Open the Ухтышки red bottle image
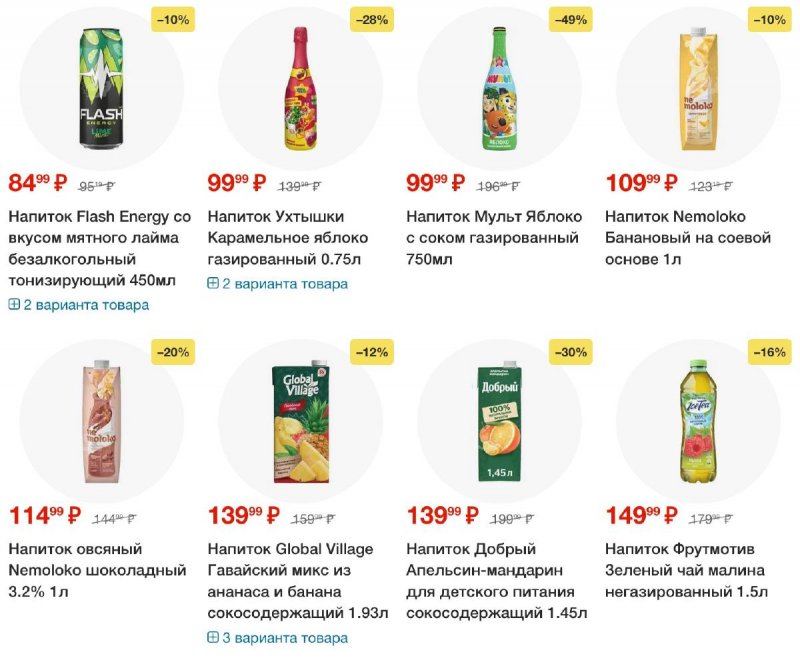 pyautogui.click(x=301, y=88)
